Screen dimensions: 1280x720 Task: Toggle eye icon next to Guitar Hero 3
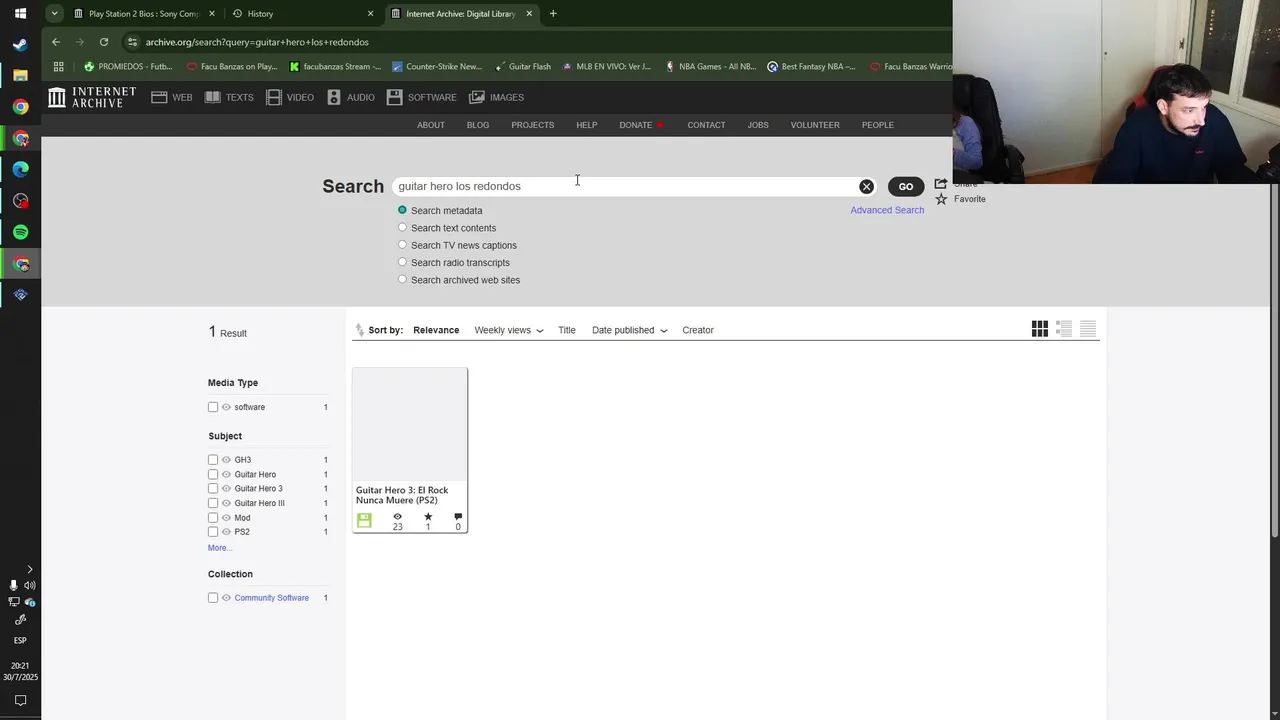tap(226, 489)
